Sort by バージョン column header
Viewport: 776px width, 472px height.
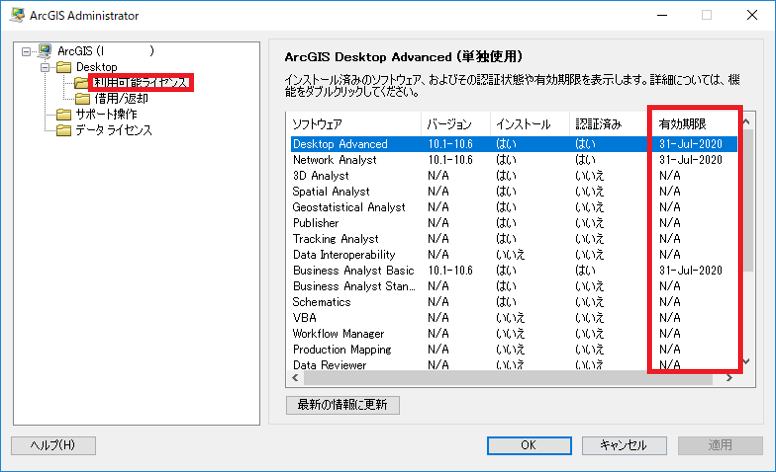point(456,124)
